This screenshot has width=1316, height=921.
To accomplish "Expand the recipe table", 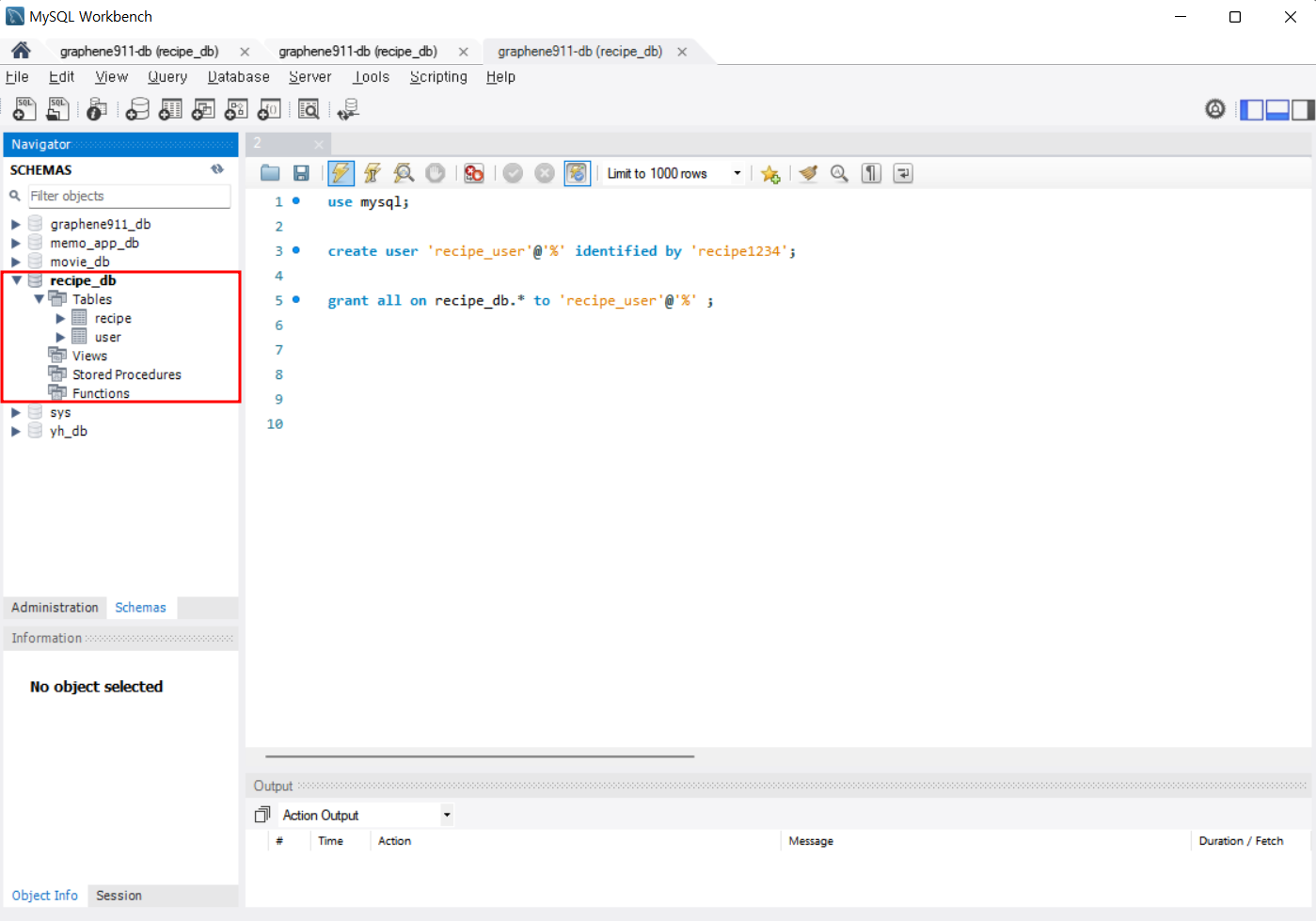I will [60, 318].
